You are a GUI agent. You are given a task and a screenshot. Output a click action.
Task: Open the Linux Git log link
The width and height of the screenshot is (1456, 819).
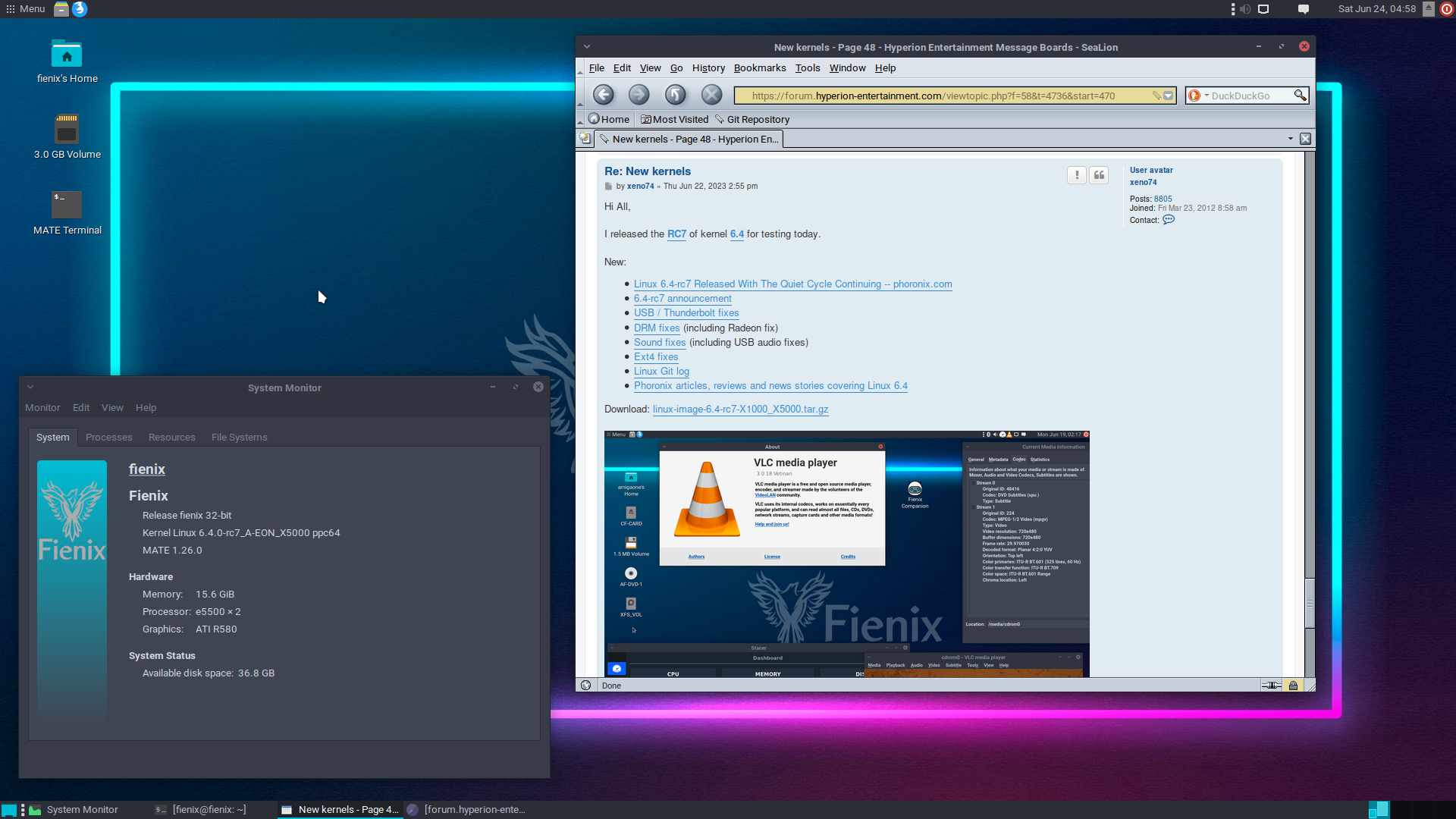pos(661,372)
